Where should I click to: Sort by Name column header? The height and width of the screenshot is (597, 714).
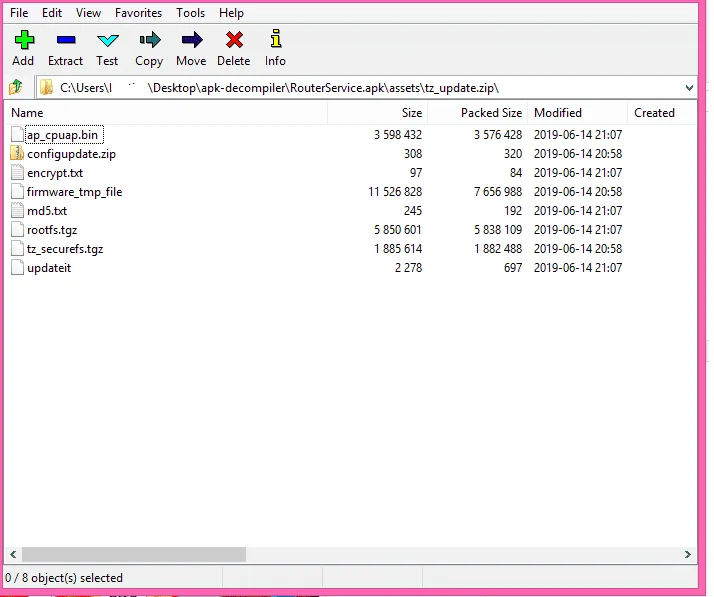click(166, 113)
